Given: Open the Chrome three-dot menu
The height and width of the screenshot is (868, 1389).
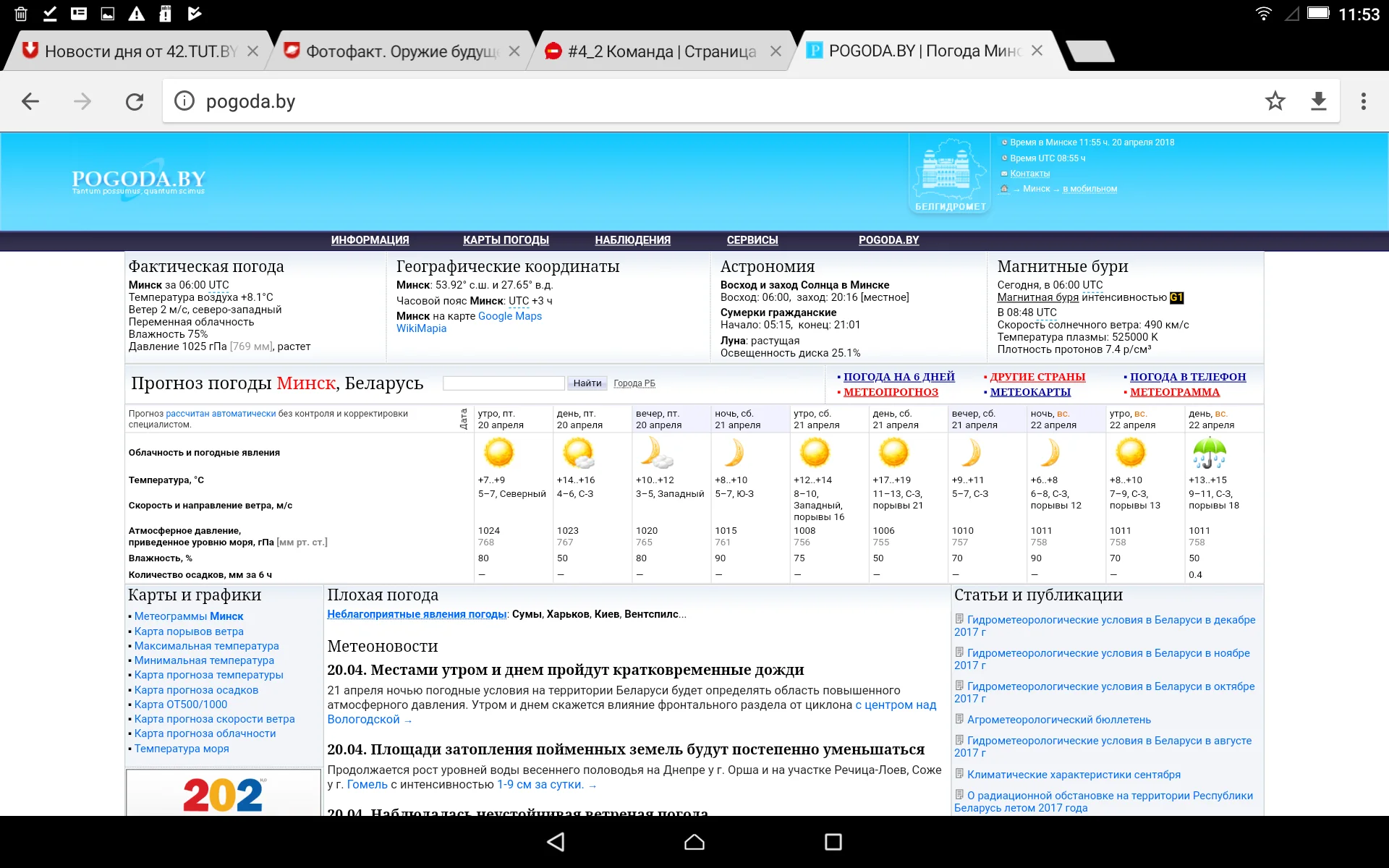Looking at the screenshot, I should [x=1364, y=101].
